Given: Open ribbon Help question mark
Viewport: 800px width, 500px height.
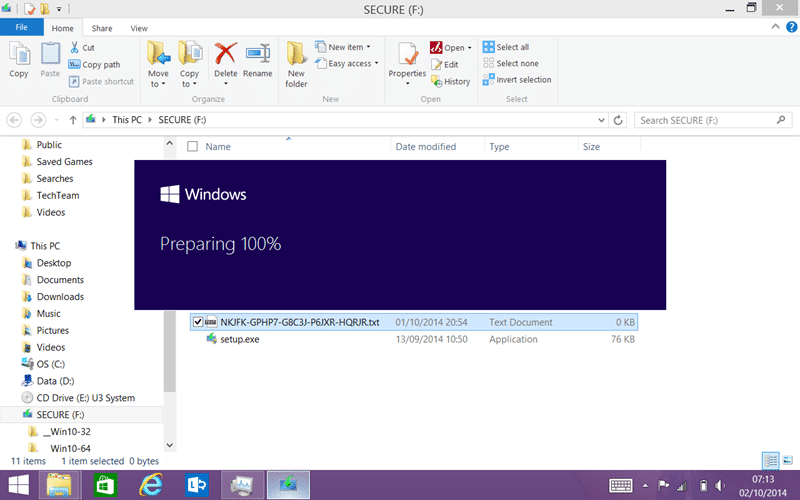Looking at the screenshot, I should click(791, 27).
